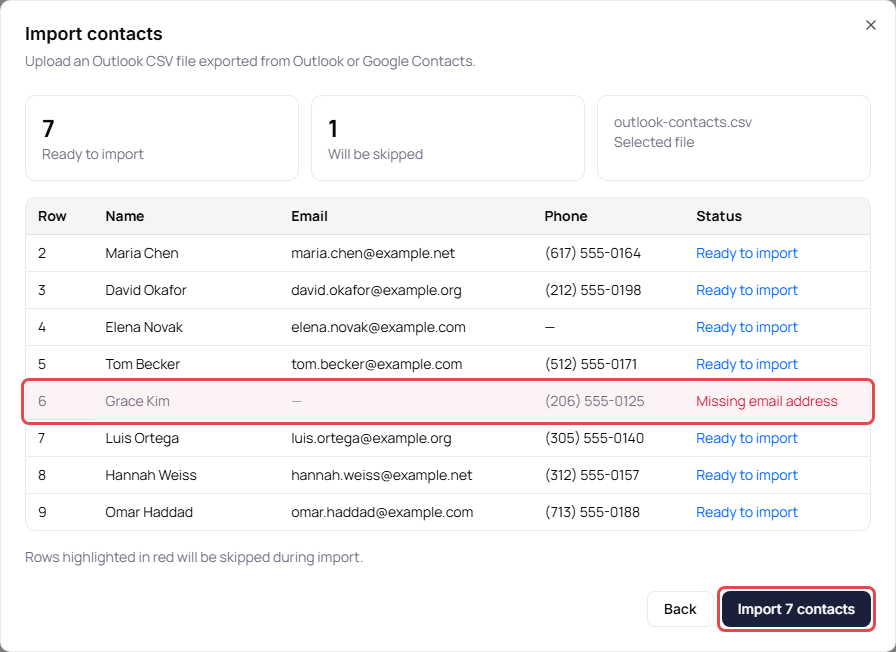
Task: Go back with the Back button
Action: tap(680, 609)
